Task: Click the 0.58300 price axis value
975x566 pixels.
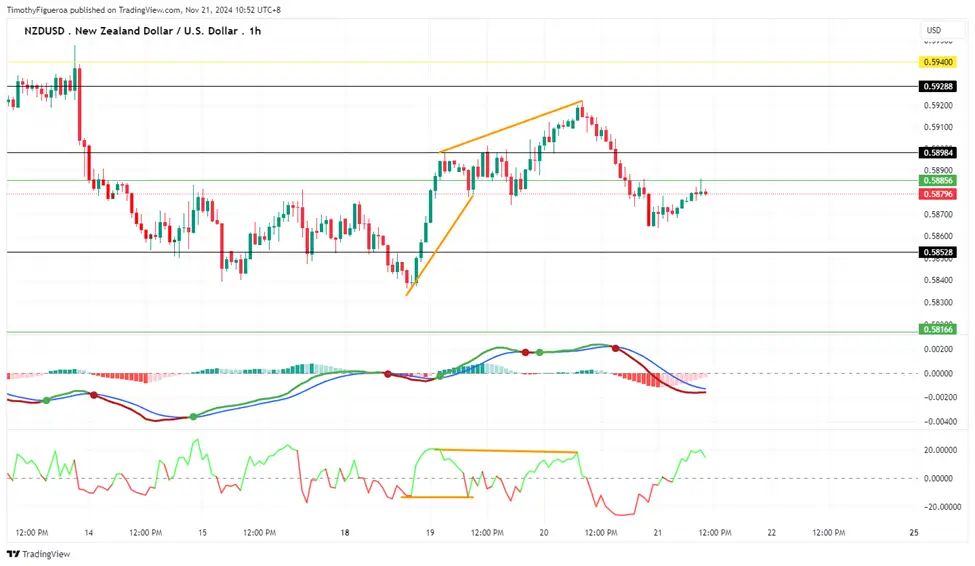Action: pos(938,303)
